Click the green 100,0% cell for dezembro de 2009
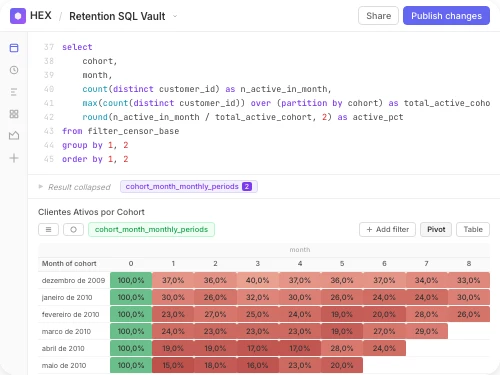The width and height of the screenshot is (500, 375). (x=131, y=280)
